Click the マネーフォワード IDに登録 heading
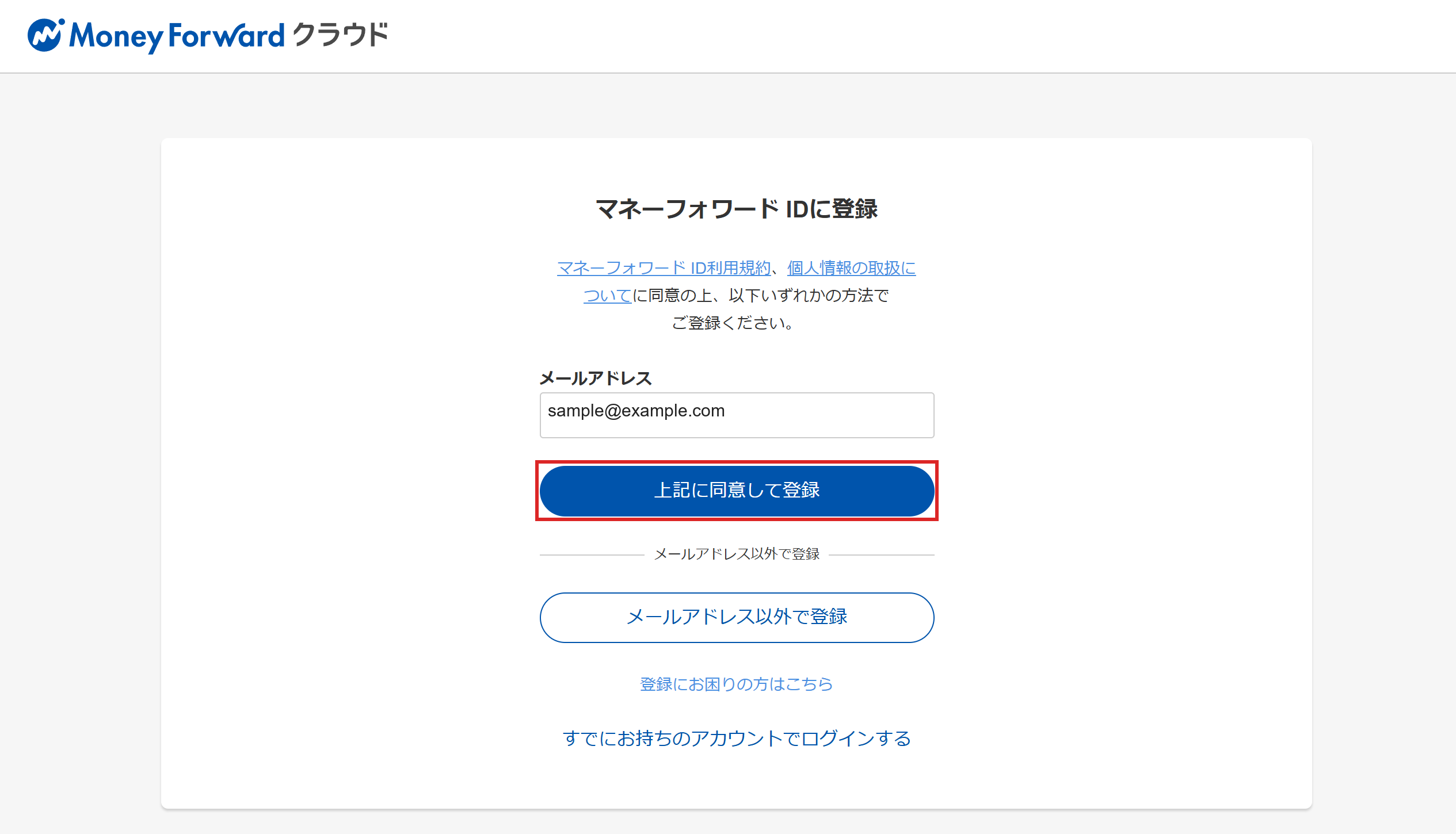 pyautogui.click(x=737, y=209)
